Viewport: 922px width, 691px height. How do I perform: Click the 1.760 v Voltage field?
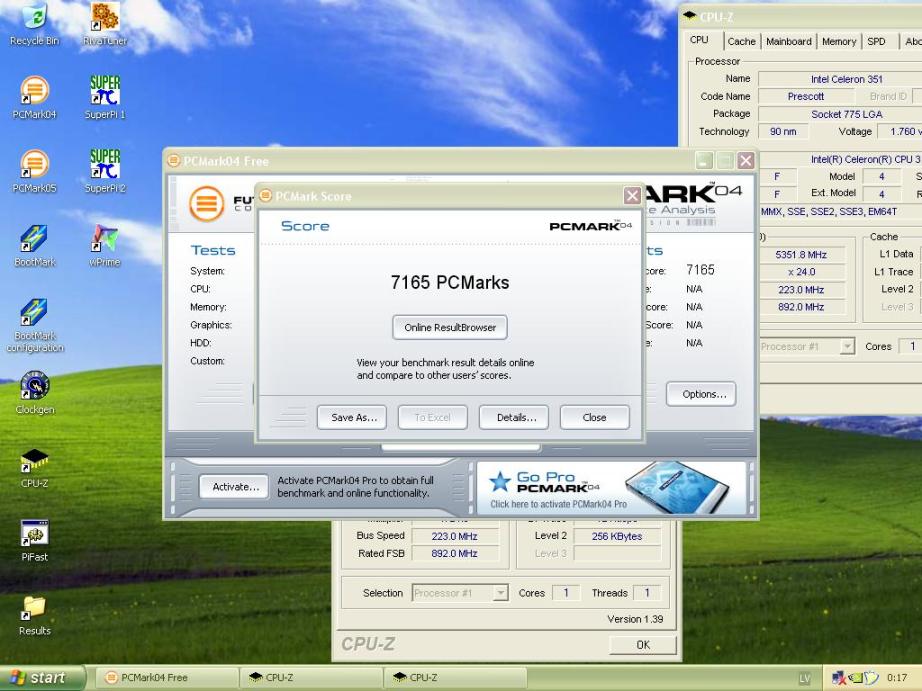point(900,132)
